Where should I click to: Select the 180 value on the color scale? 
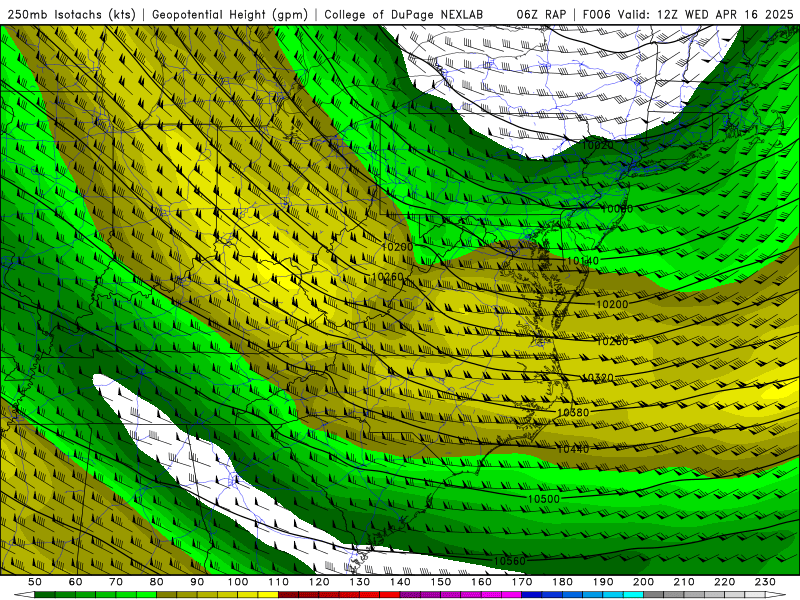pyautogui.click(x=562, y=582)
